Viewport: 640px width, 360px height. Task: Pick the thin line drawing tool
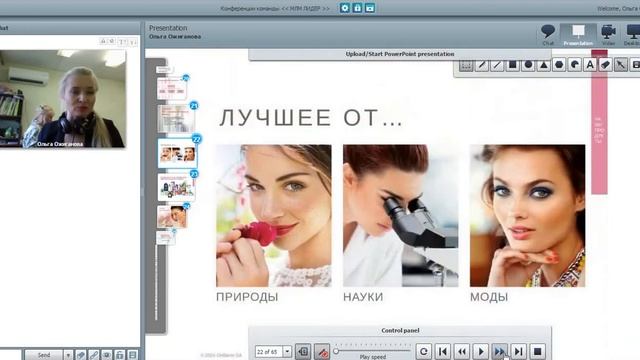(497, 65)
